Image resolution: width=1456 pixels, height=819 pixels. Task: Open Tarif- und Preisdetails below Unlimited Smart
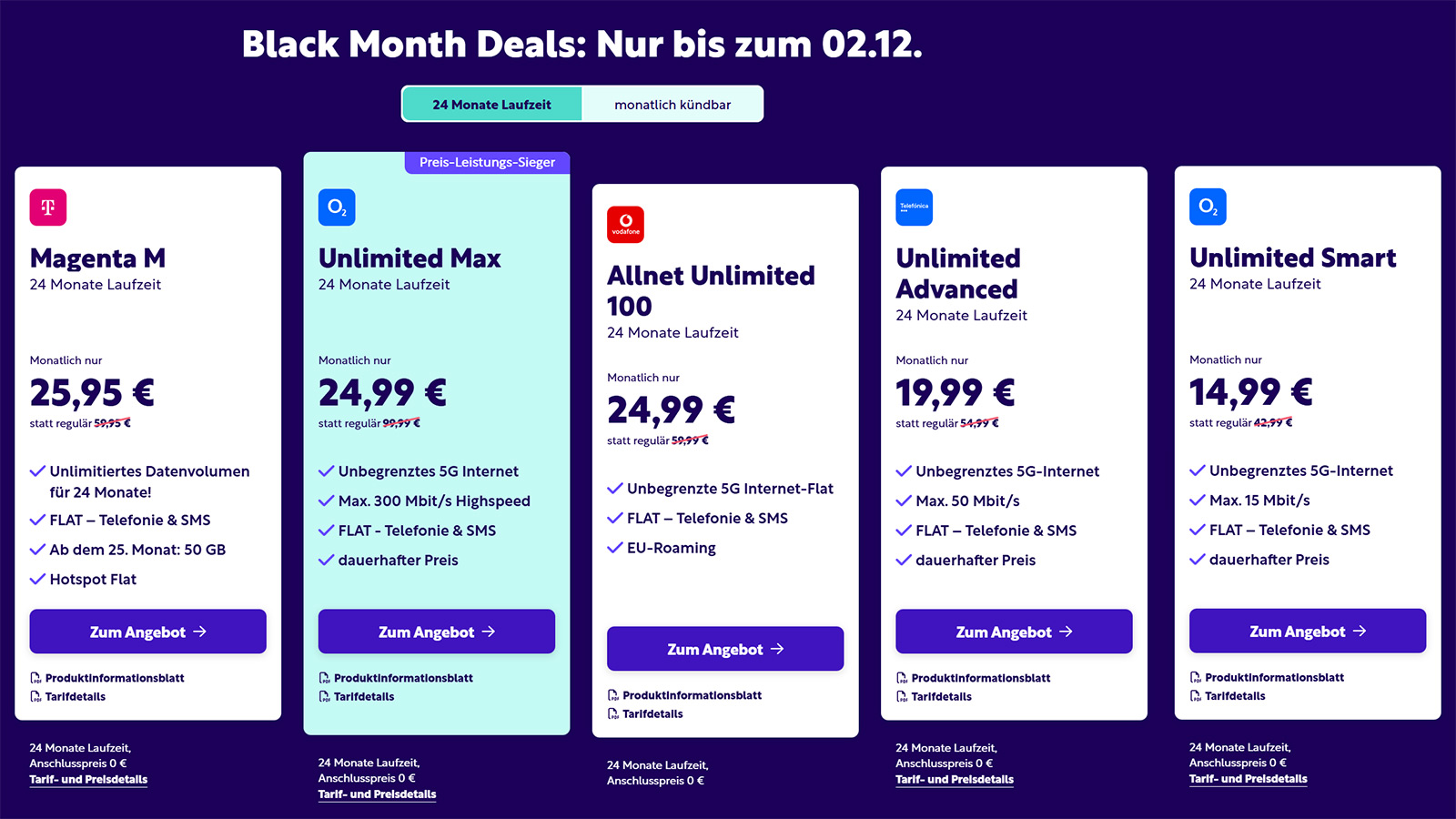tap(1248, 778)
